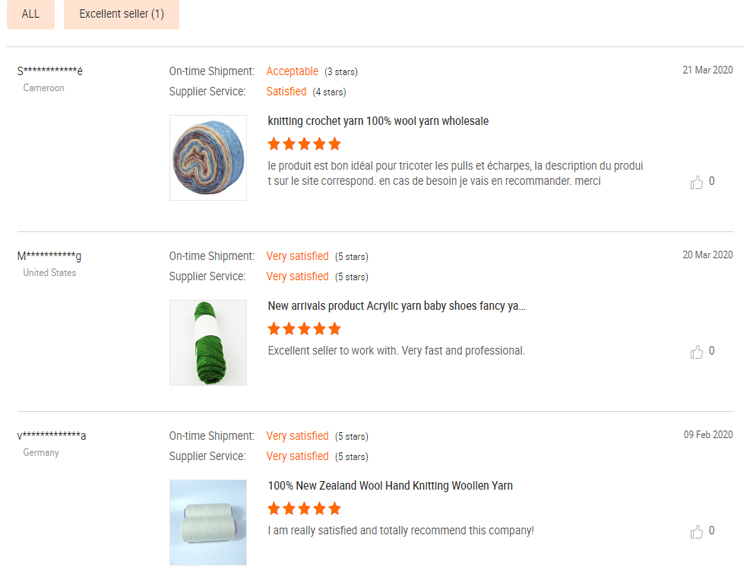This screenshot has height=585, width=750.
Task: Click the five-star rating on wool yarn review
Action: coord(304,143)
